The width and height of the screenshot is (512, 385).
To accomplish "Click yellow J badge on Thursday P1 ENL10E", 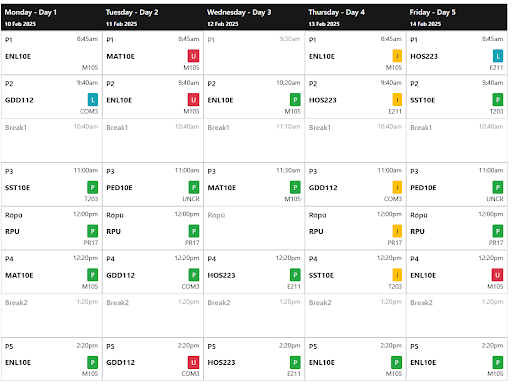I will (397, 56).
